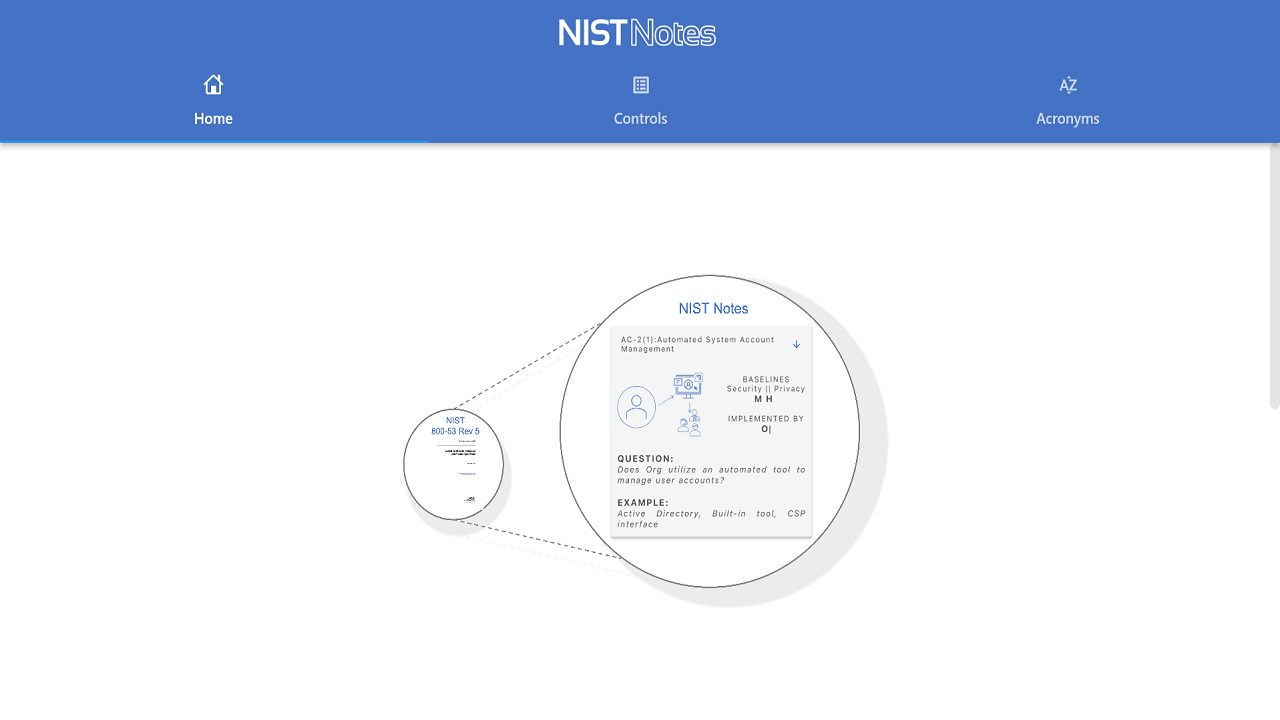
Task: Click the page vertical scrollbar thumb
Action: pos(1274,276)
